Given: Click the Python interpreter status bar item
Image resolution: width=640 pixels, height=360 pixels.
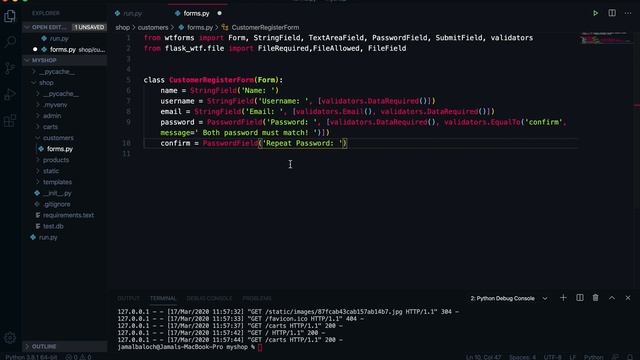Looking at the screenshot, I should (31, 357).
